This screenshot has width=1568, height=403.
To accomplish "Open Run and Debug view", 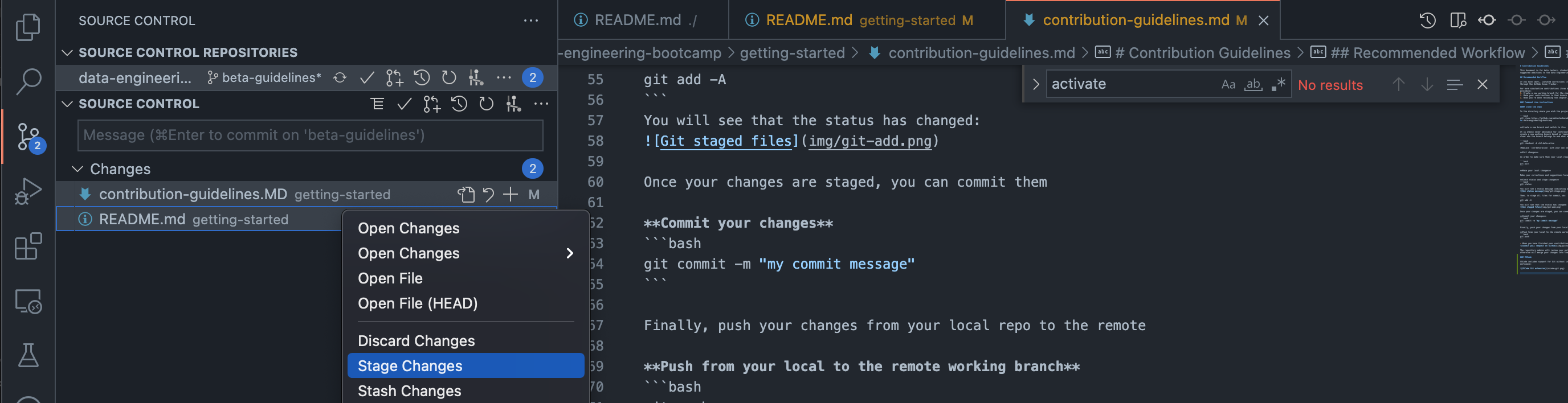I will point(28,191).
